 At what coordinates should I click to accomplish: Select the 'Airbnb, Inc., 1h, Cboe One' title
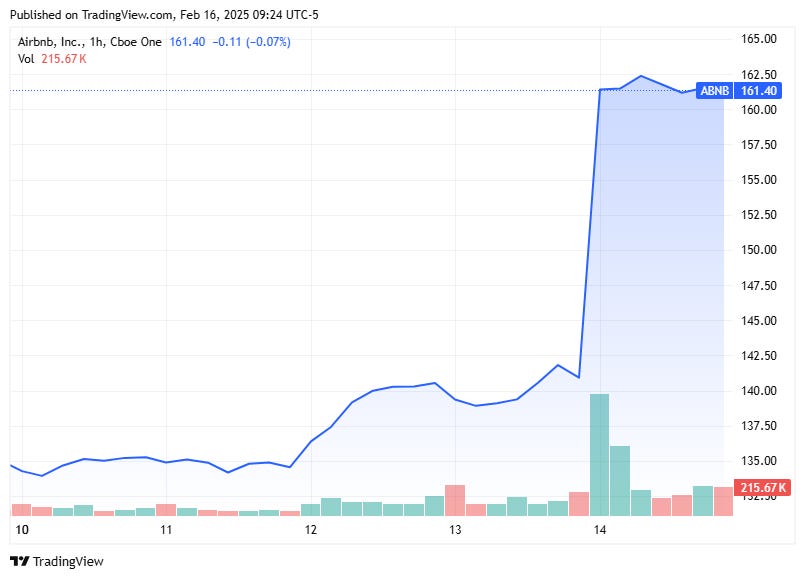tap(89, 42)
